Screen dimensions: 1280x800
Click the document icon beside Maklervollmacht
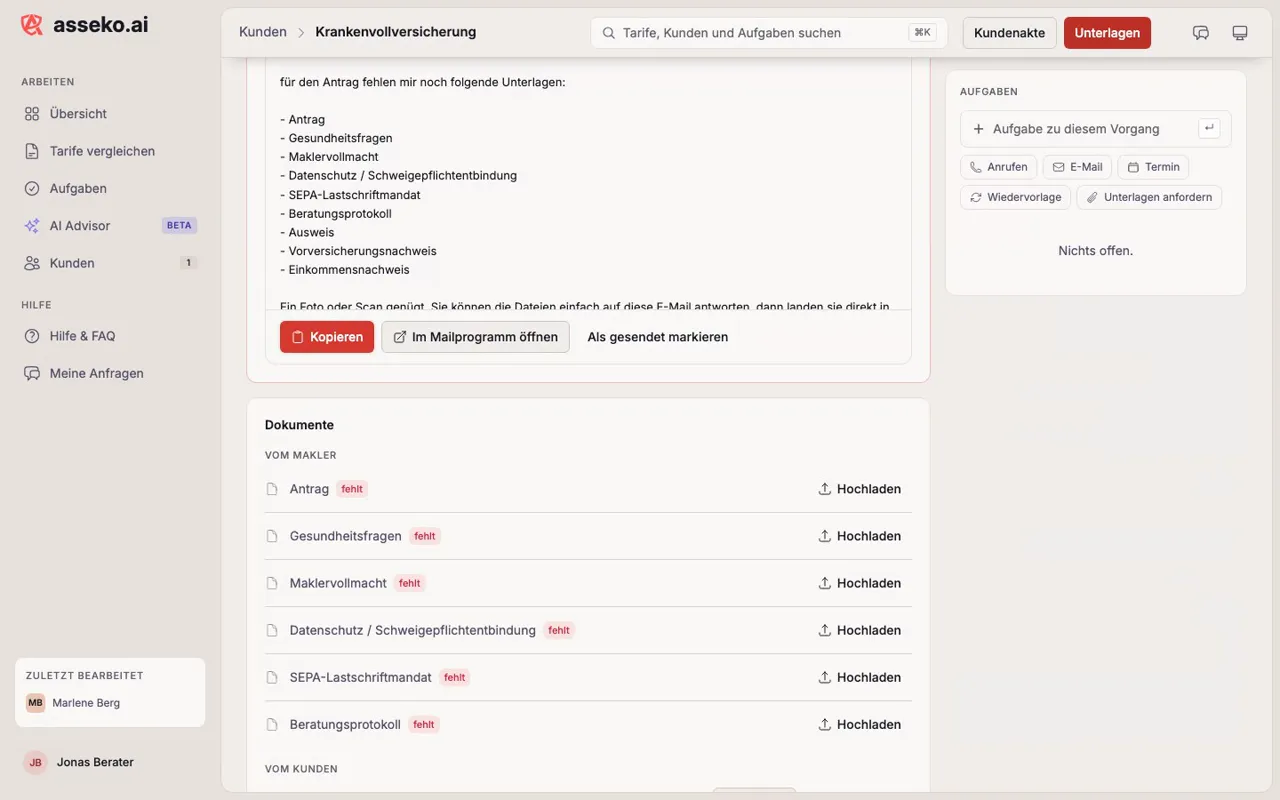pyautogui.click(x=272, y=583)
